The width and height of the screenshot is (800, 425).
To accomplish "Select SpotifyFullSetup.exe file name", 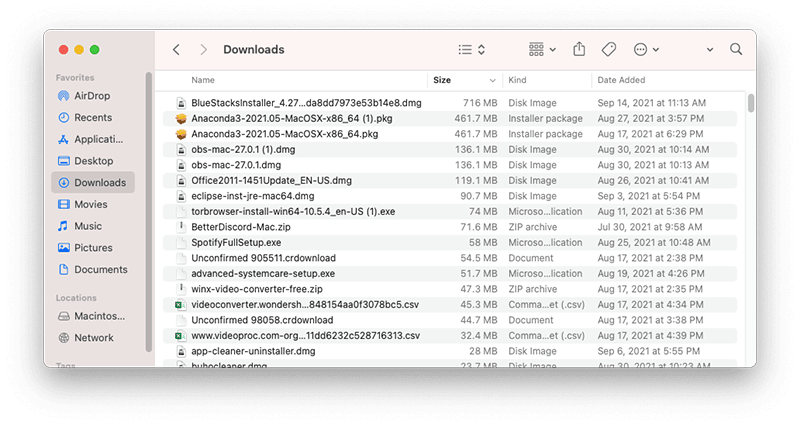I will coord(236,242).
